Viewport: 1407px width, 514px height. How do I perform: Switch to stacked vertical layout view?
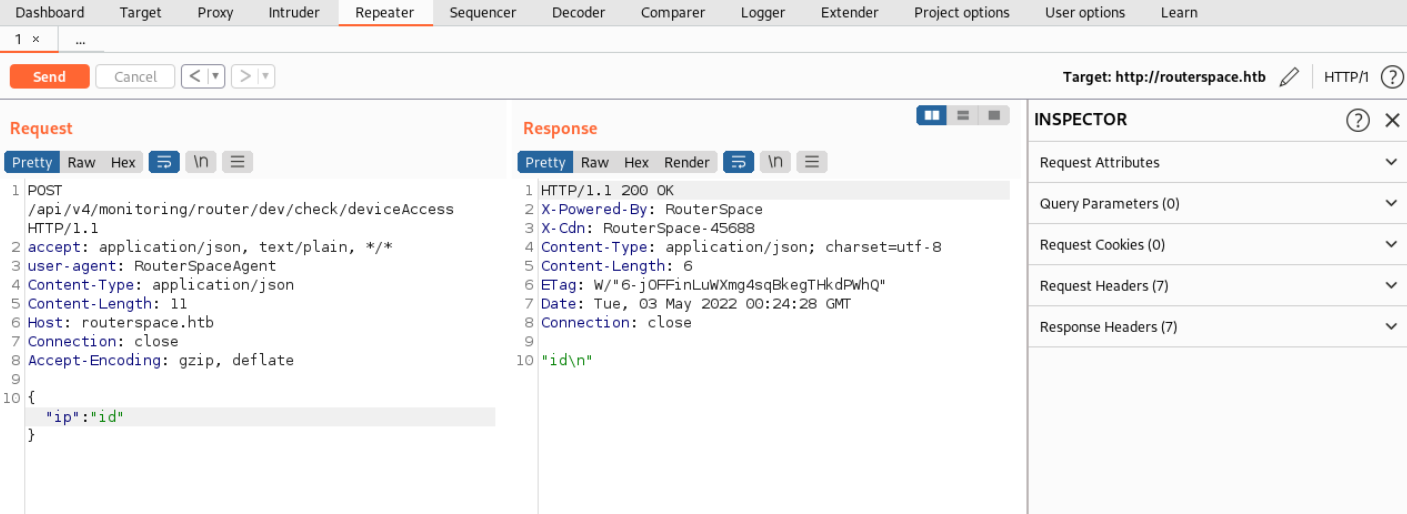(963, 115)
